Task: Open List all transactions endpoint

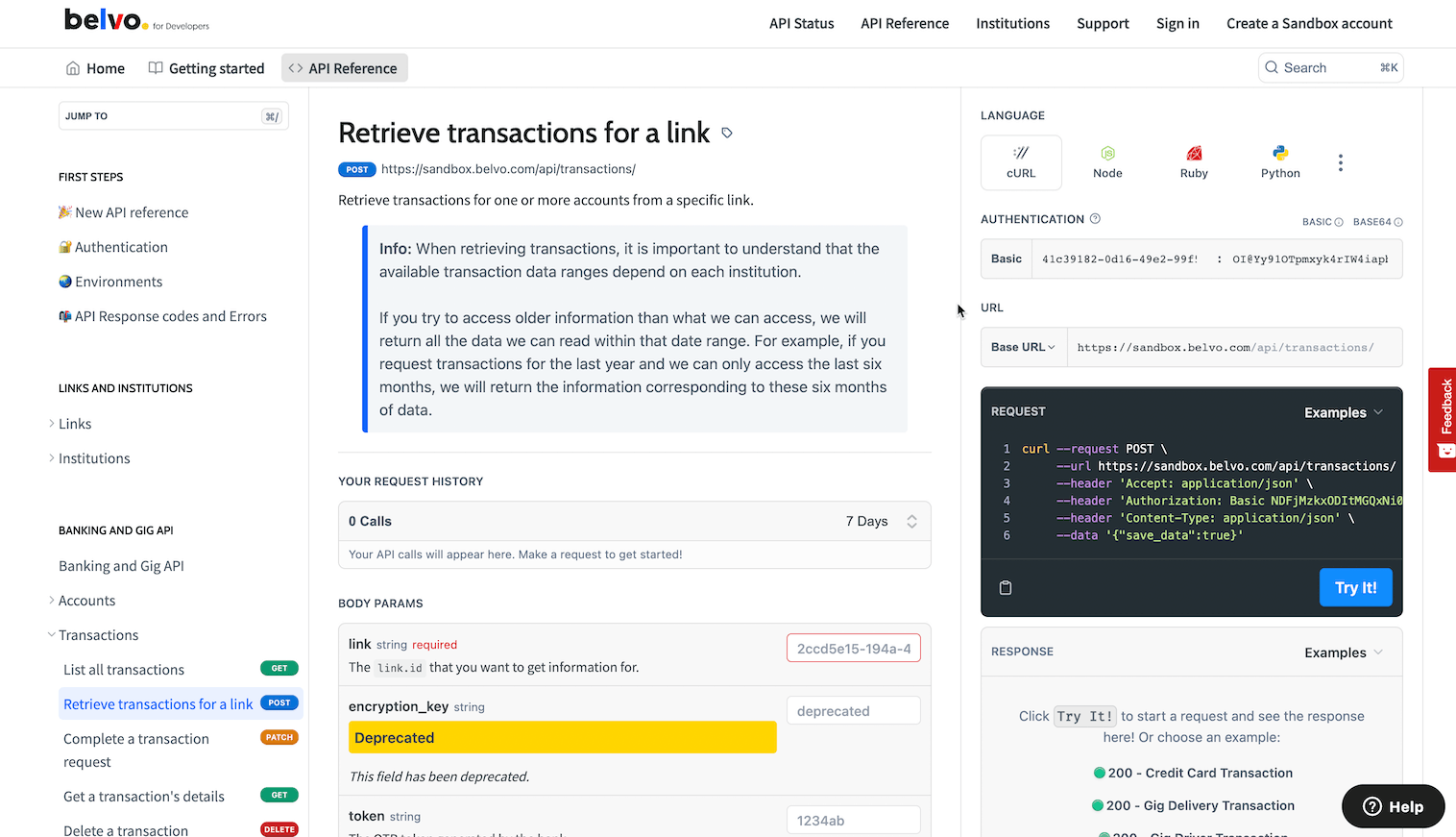Action: coord(181,670)
